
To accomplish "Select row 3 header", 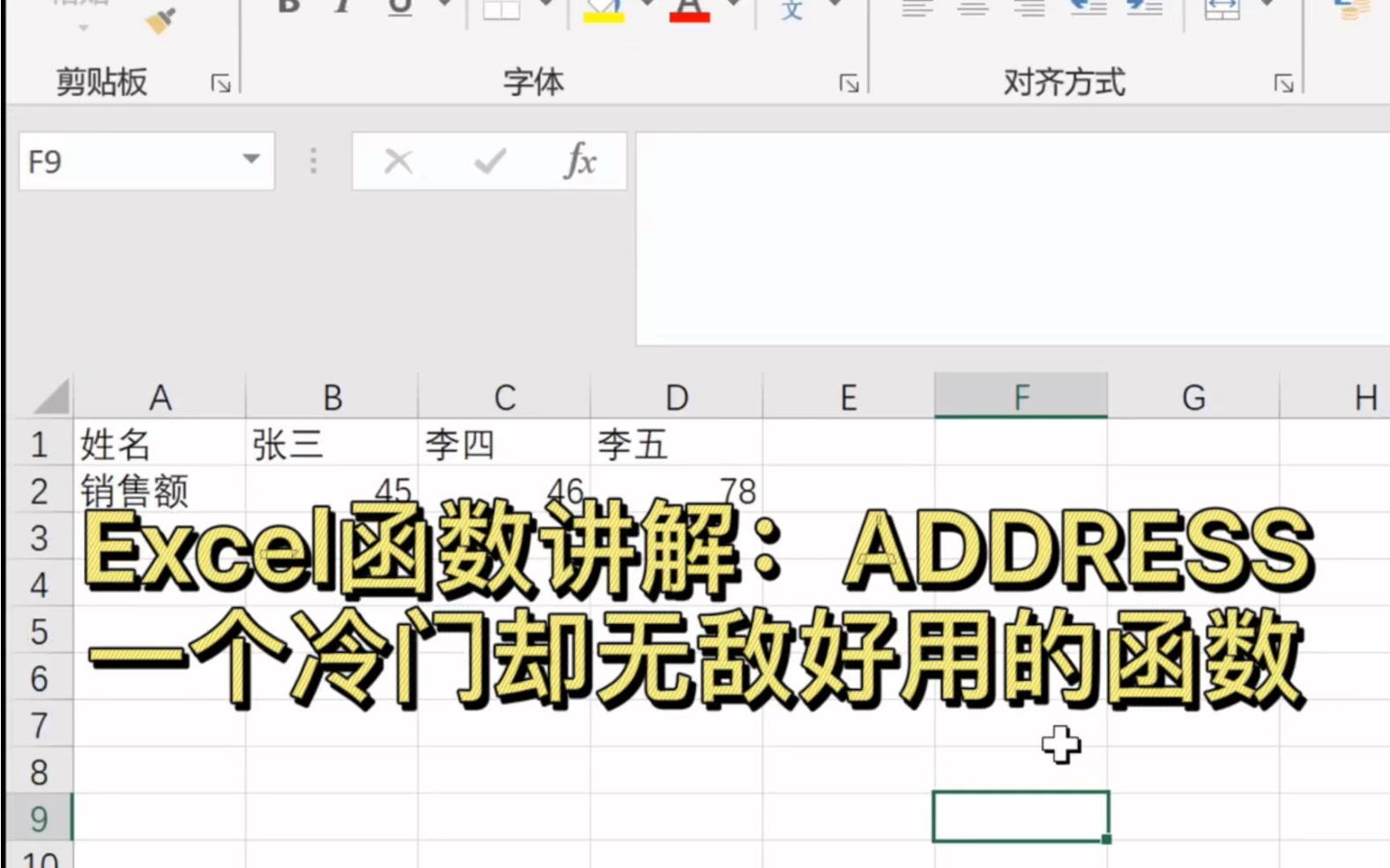I will [x=39, y=537].
